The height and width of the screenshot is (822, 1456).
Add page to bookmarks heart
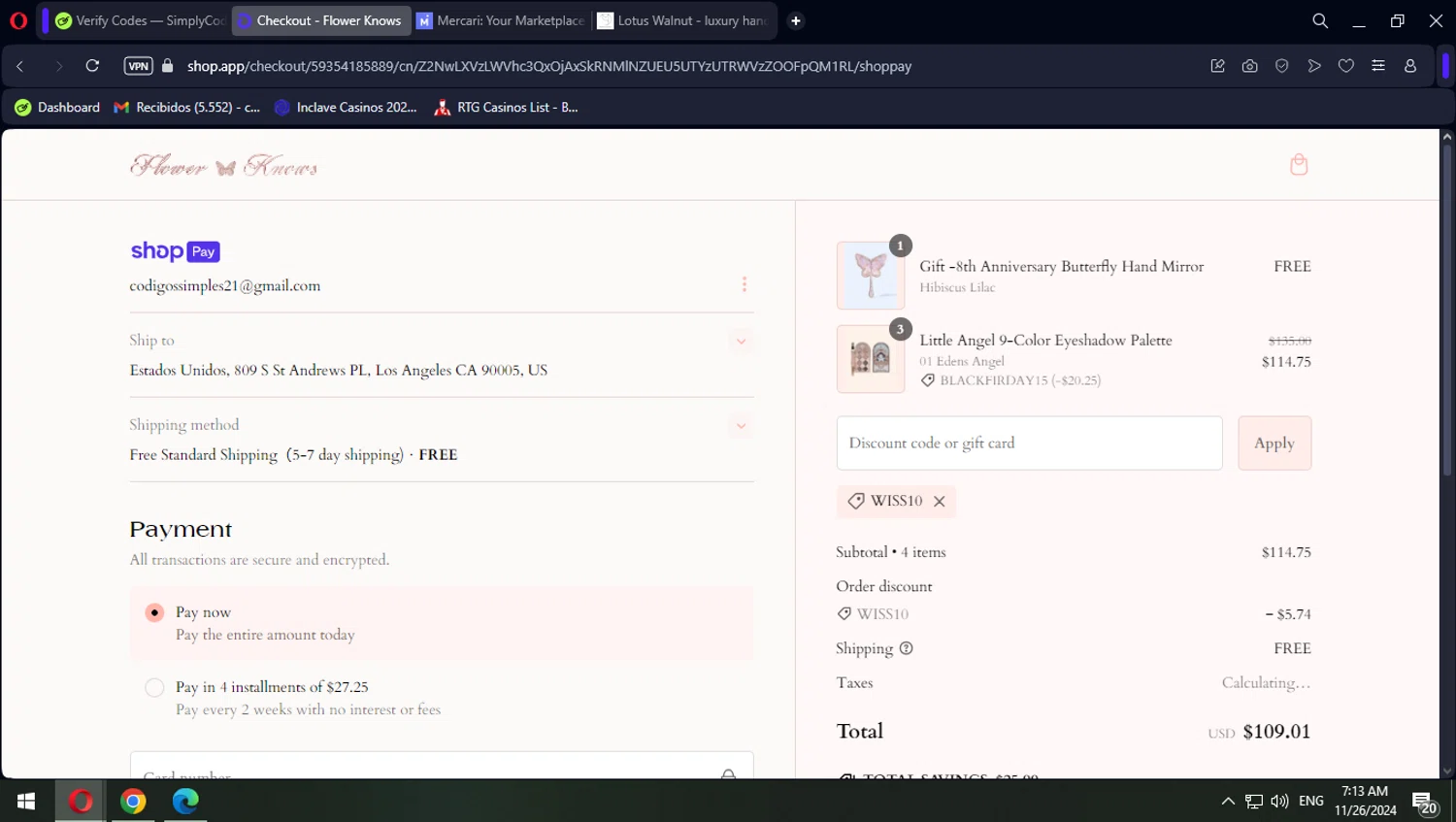(x=1346, y=66)
